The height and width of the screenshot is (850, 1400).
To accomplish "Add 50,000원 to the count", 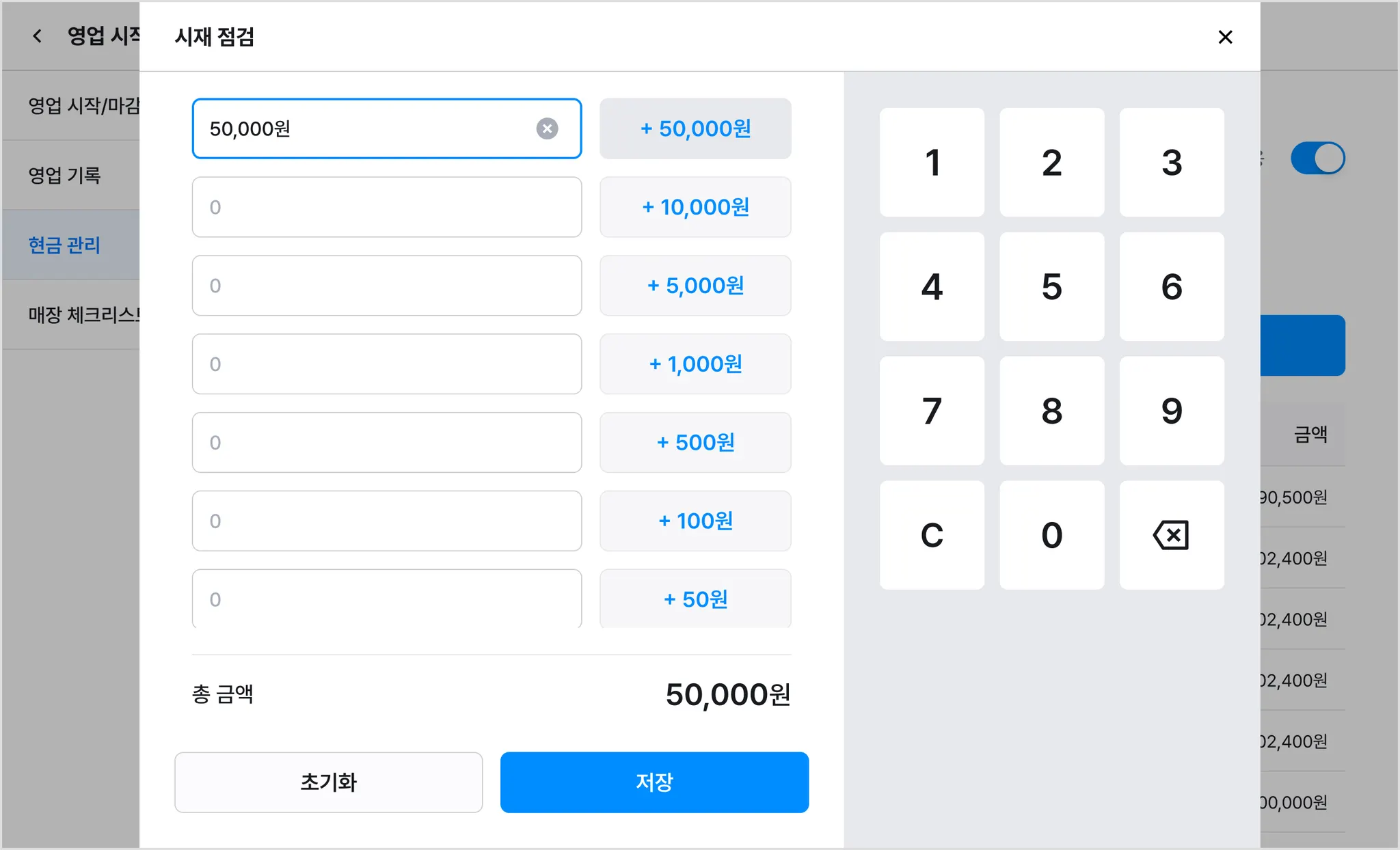I will 695,128.
